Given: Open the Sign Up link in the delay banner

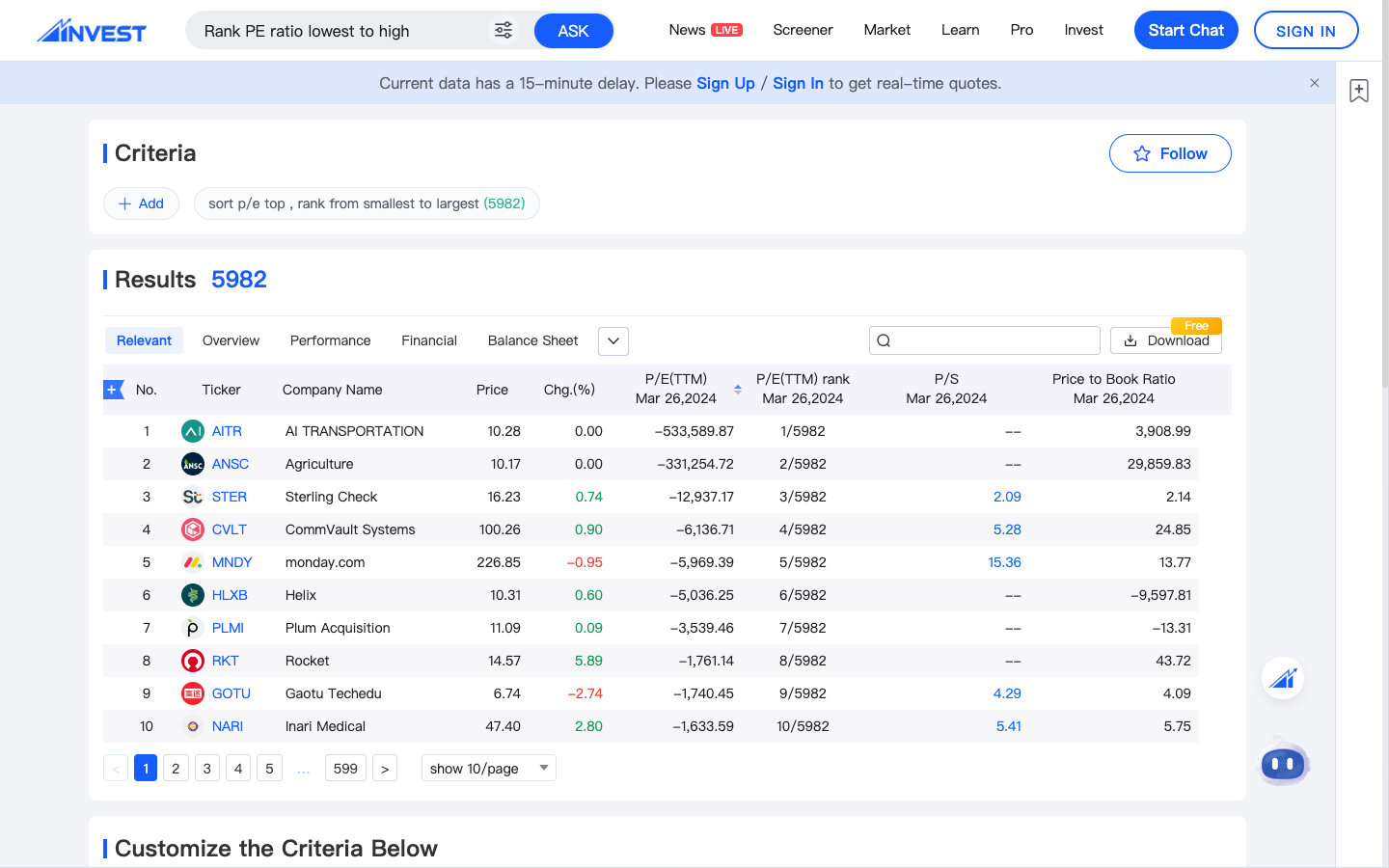Looking at the screenshot, I should [725, 83].
